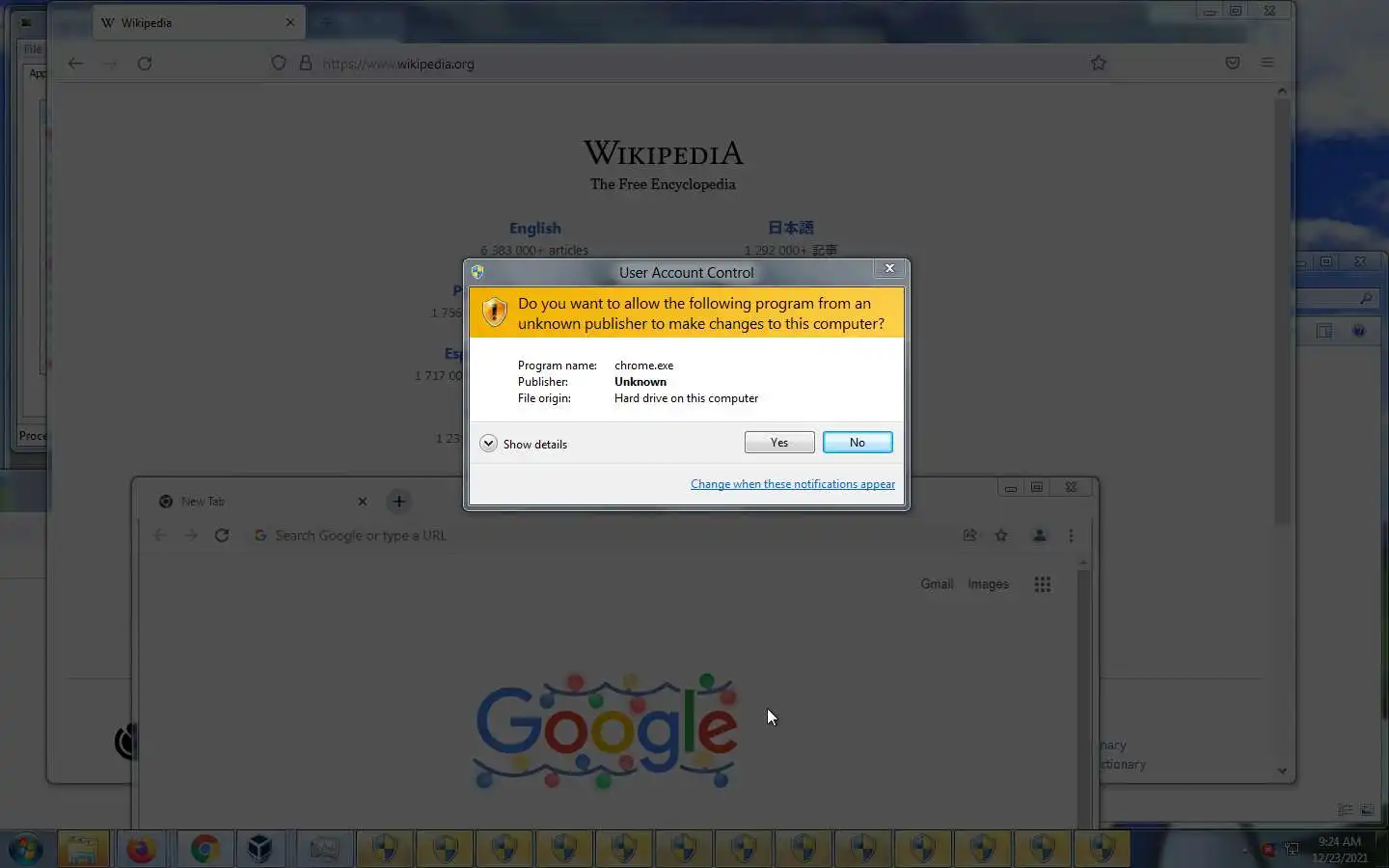Bookmark the tab with Chrome star icon
This screenshot has height=868, width=1389.
1001,535
